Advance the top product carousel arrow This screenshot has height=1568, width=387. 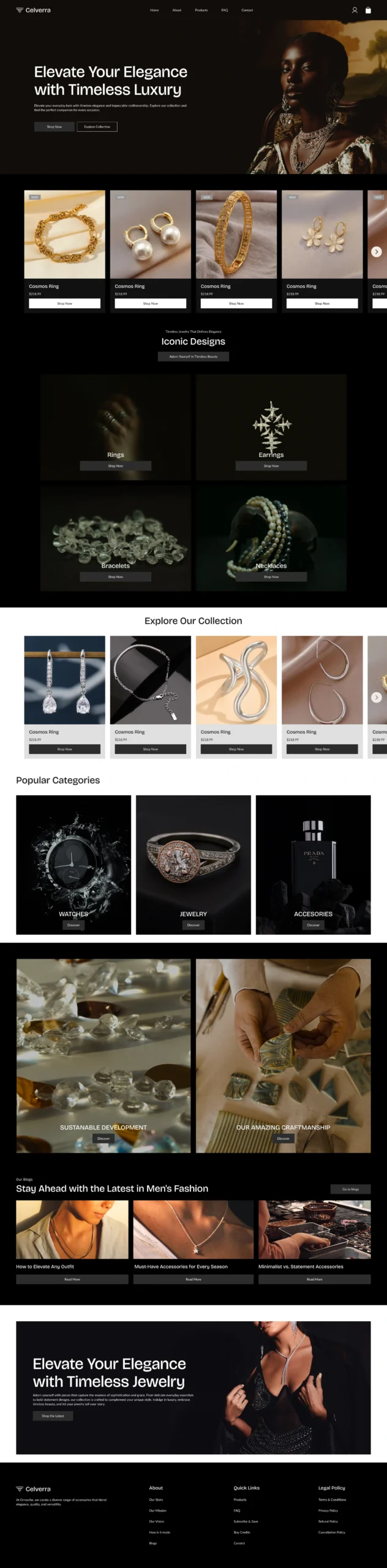click(377, 252)
